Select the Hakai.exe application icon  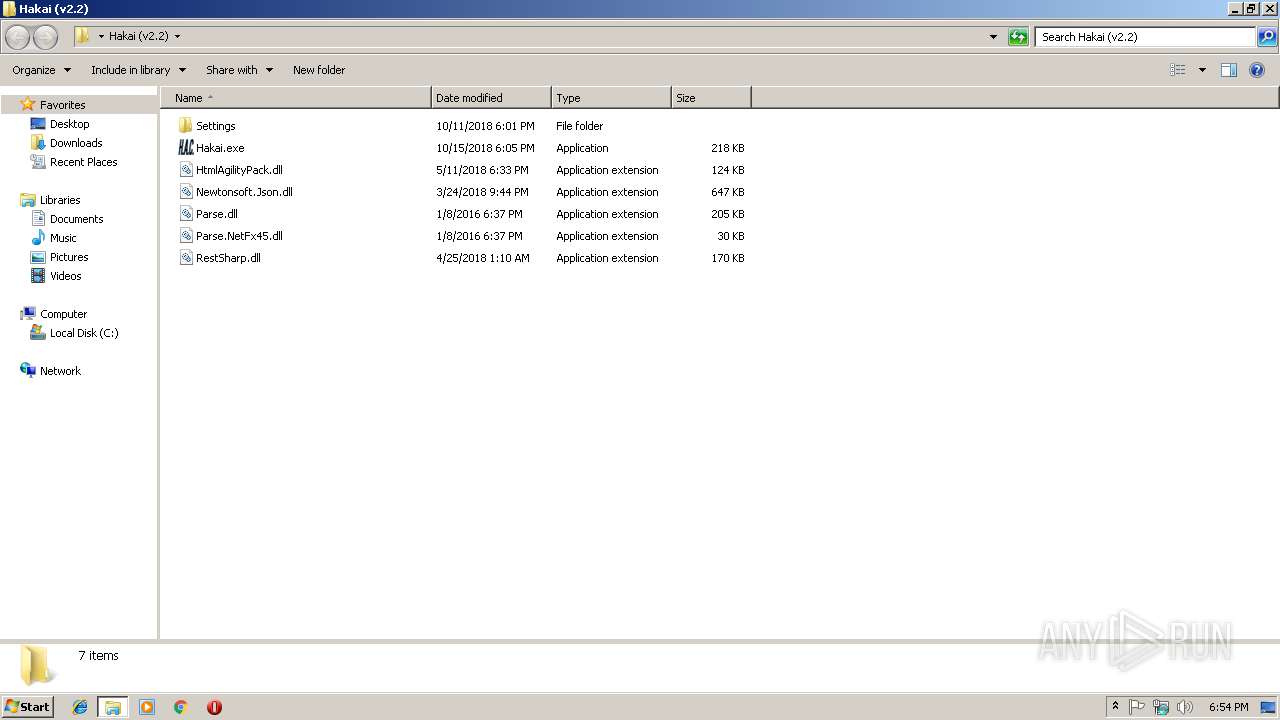click(185, 148)
